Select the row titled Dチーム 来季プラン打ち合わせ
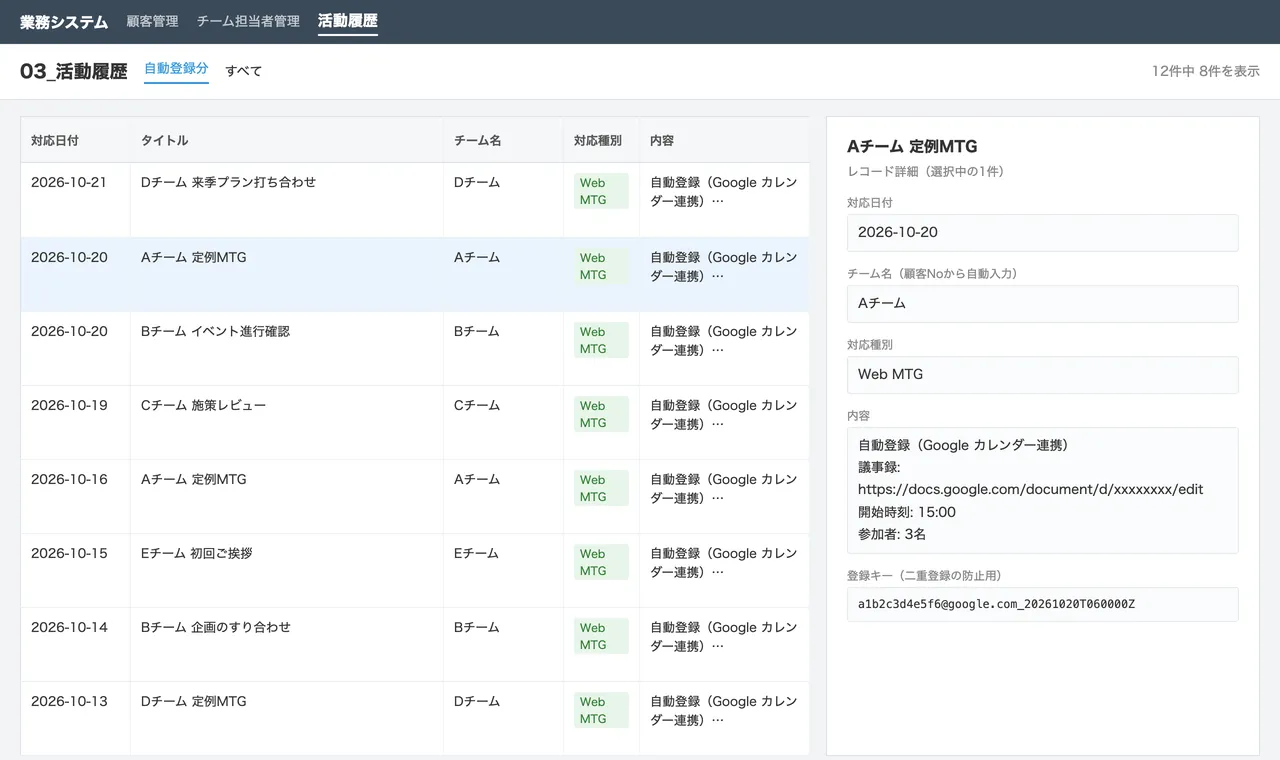The image size is (1280, 760). (x=415, y=200)
